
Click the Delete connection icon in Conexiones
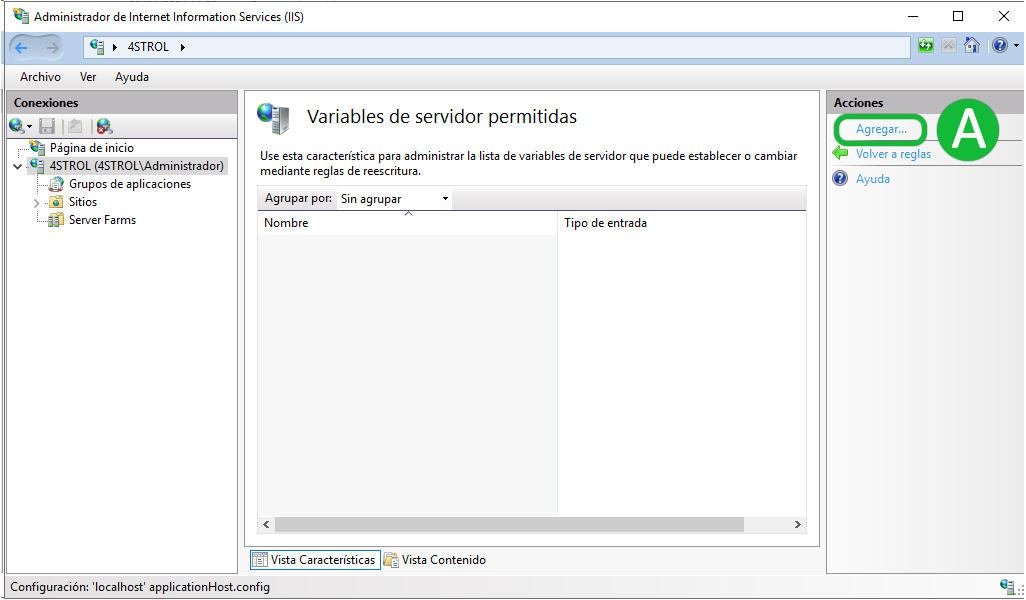(x=104, y=126)
